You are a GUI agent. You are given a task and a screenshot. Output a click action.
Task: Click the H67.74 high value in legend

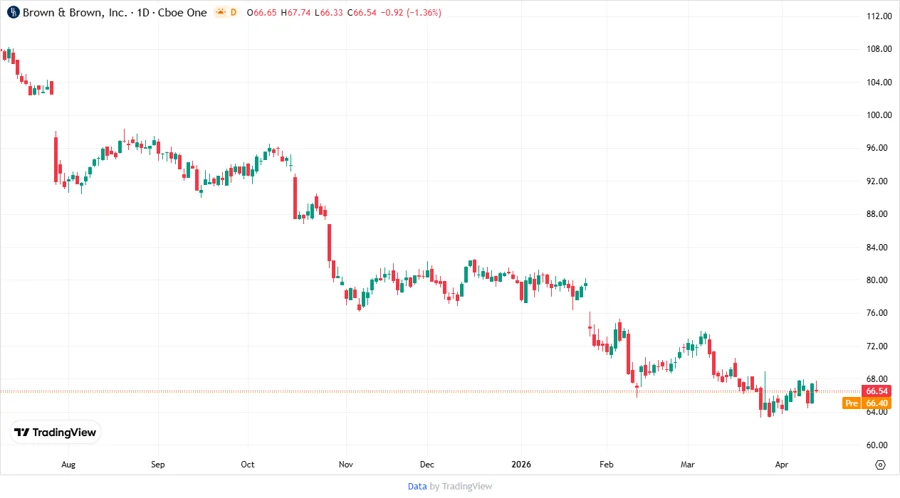tap(296, 12)
